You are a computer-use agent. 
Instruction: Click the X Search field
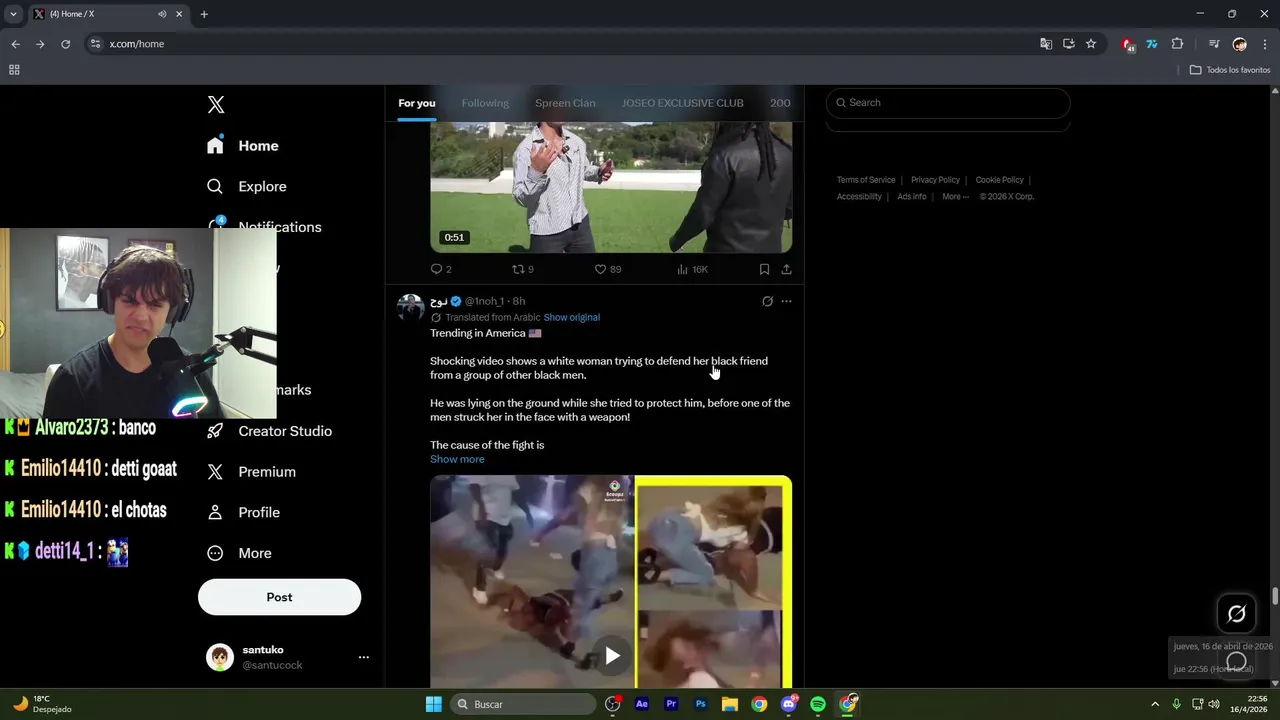click(x=948, y=103)
